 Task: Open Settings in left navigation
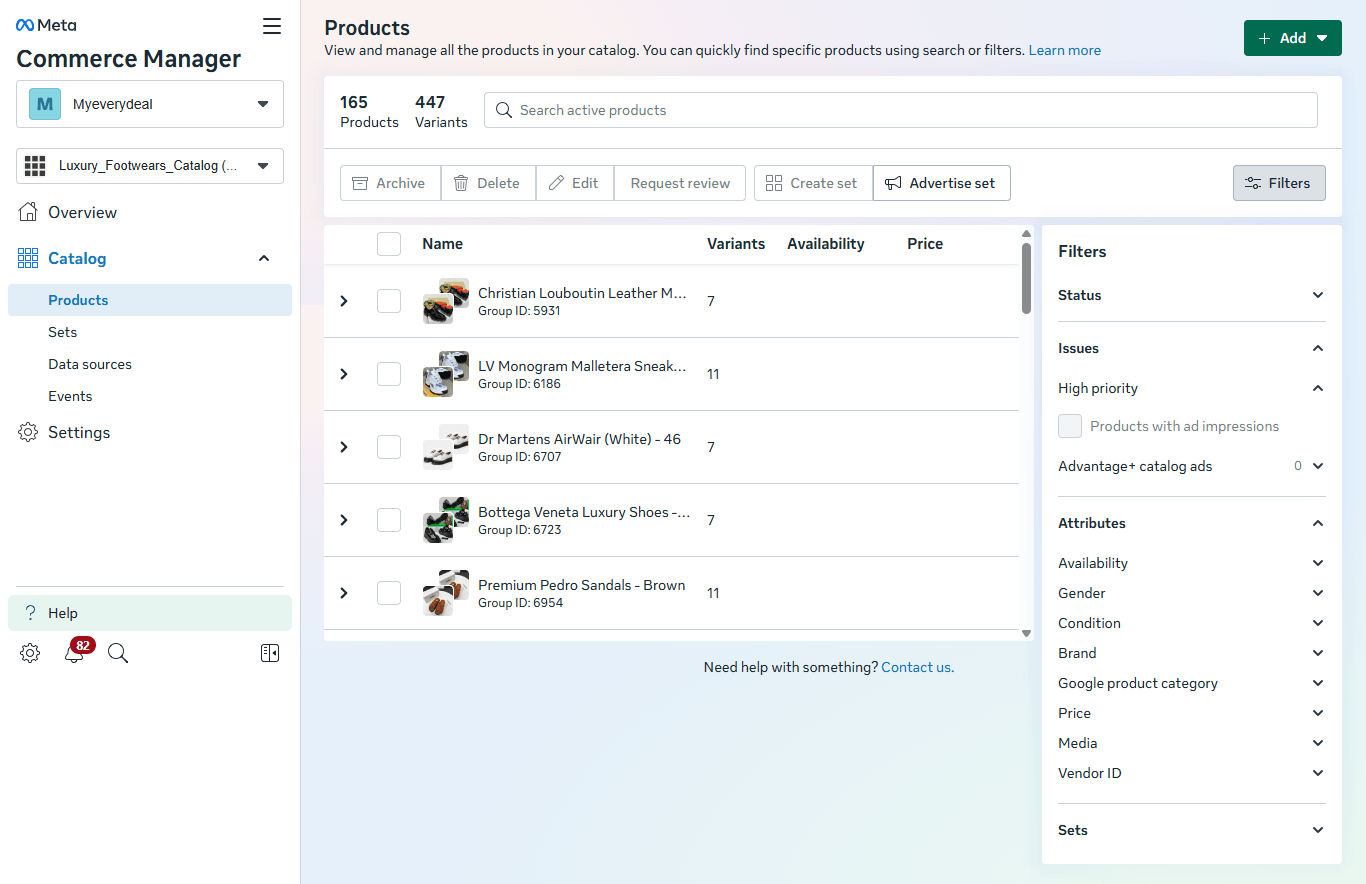[x=79, y=432]
